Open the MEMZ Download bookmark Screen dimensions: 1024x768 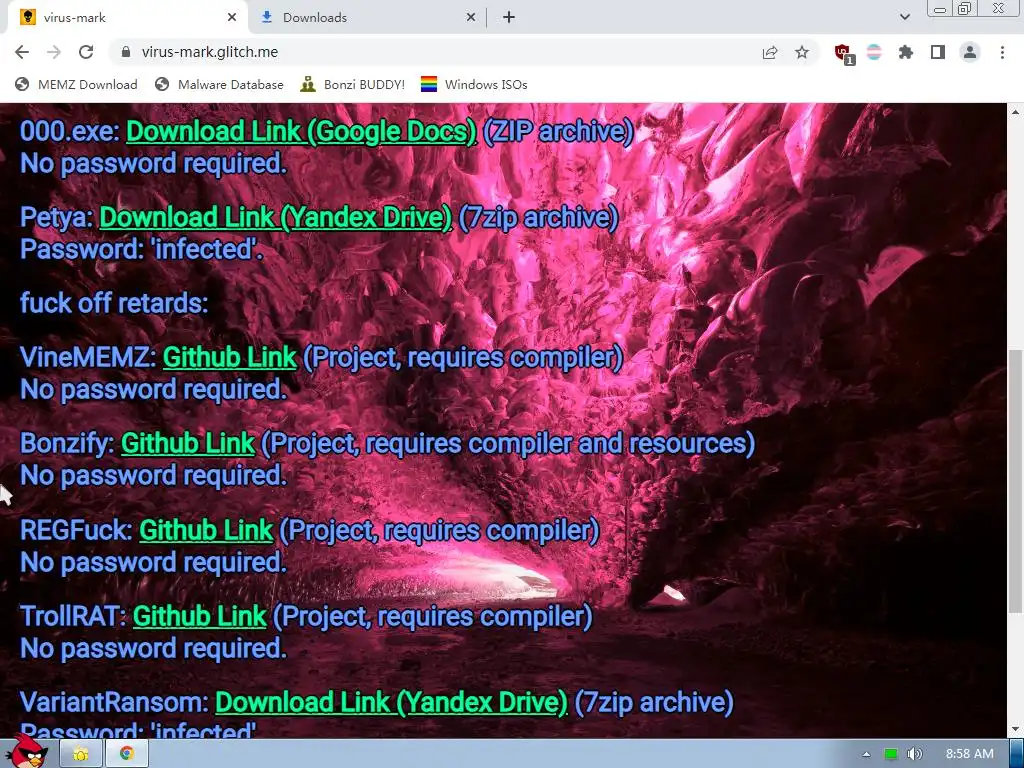point(76,84)
